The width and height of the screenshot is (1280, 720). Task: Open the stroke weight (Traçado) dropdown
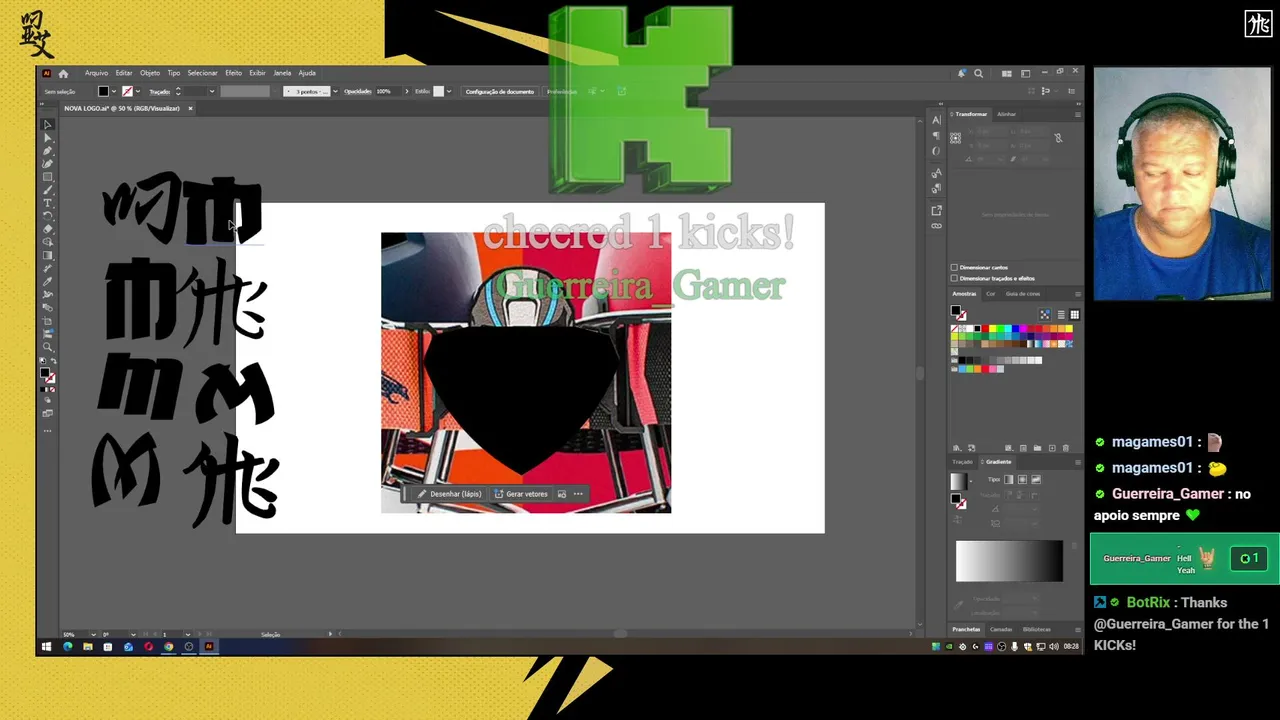pyautogui.click(x=212, y=91)
